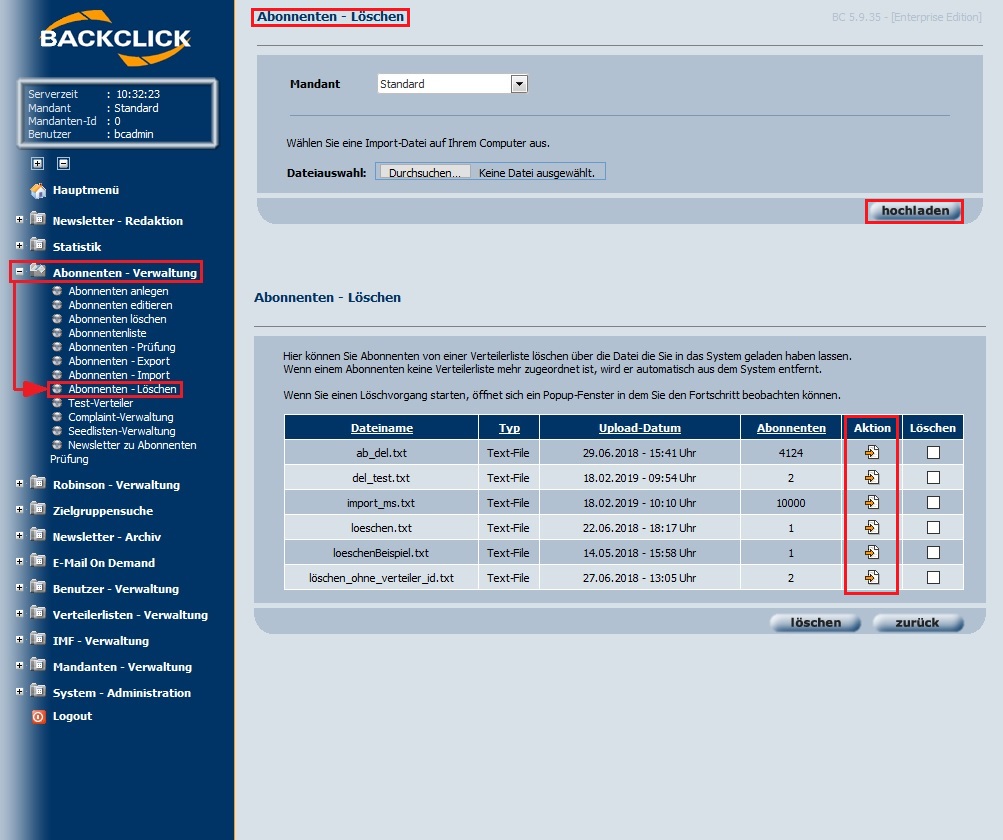Image resolution: width=1003 pixels, height=840 pixels.
Task: Expand the Newsletter - Redaktion menu
Action: pyautogui.click(x=19, y=219)
